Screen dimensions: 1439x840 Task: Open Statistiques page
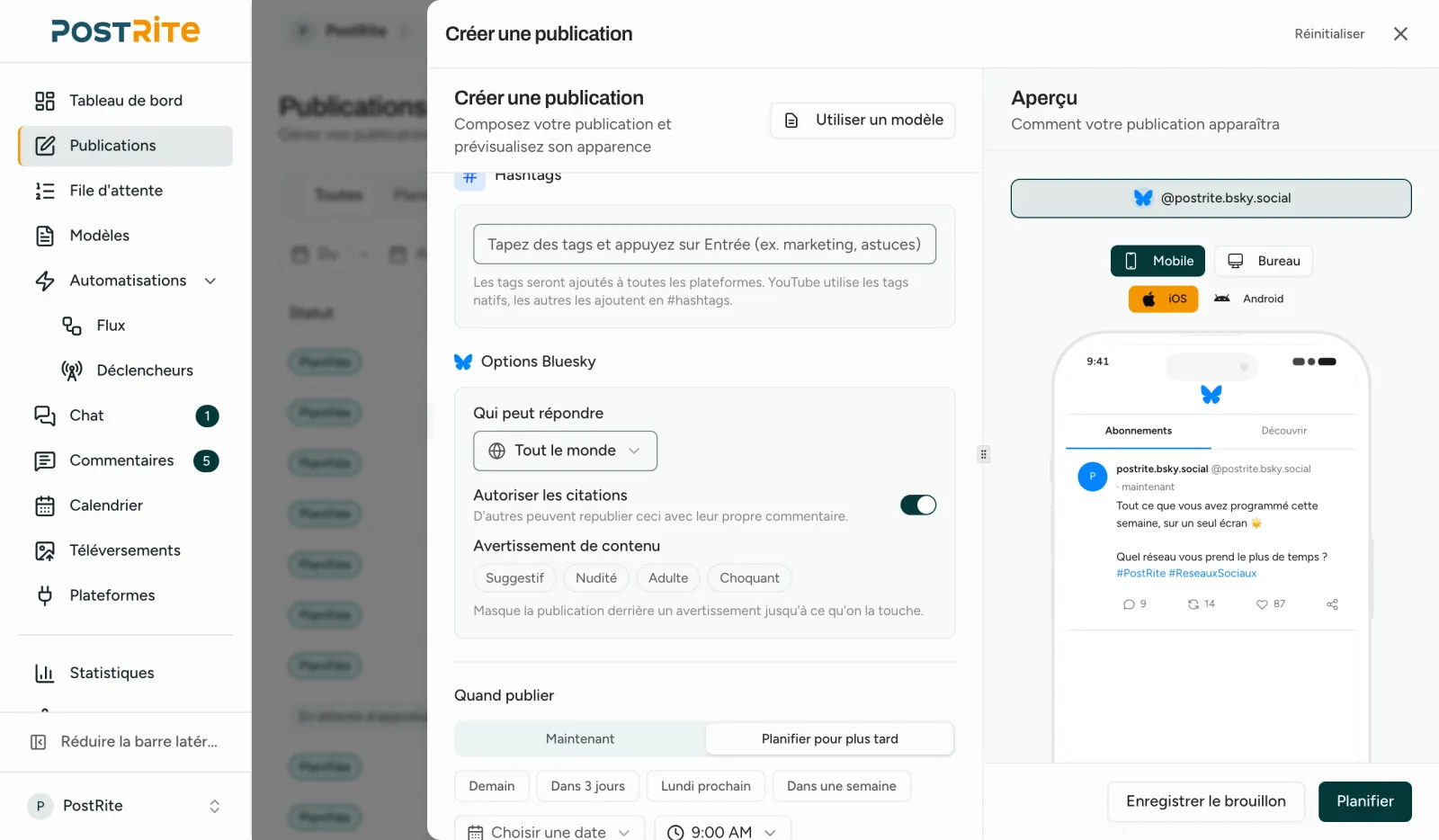(x=125, y=673)
